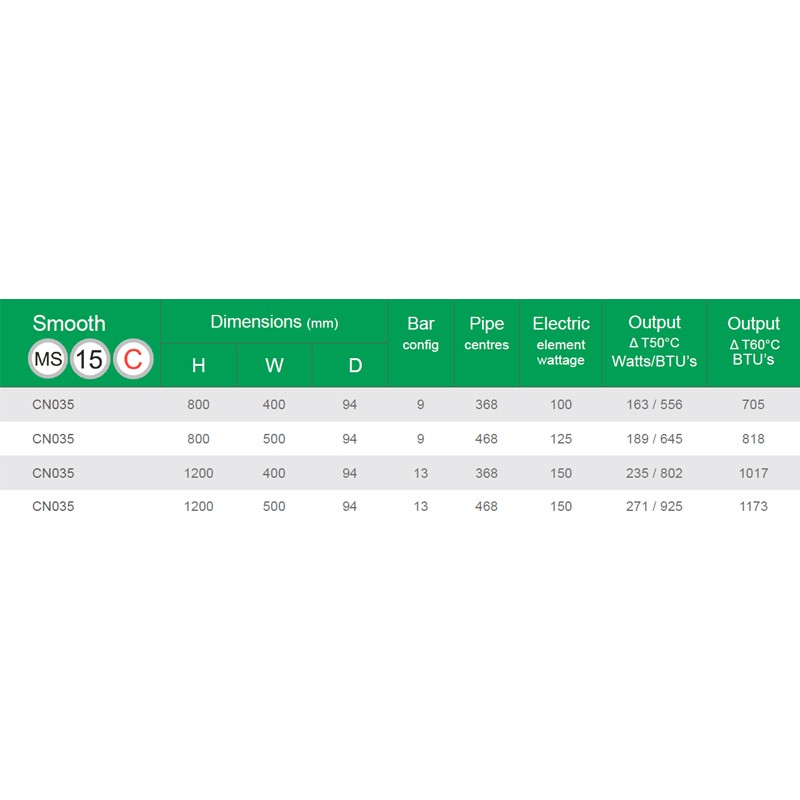Click depth 94 in the 705 row
Screen dimensions: 800x800
pos(349,405)
